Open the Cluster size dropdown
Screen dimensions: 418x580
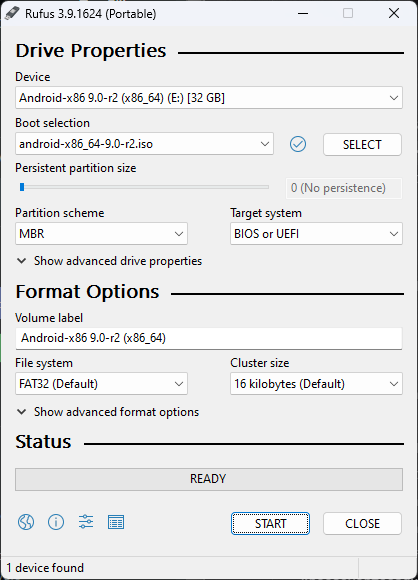pyautogui.click(x=316, y=384)
